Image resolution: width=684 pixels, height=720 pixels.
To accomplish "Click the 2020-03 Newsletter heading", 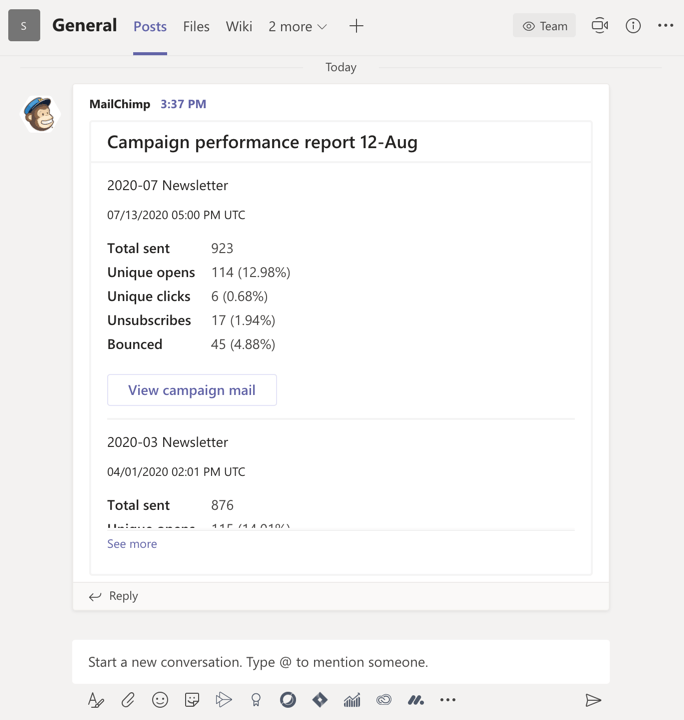I will (x=168, y=442).
